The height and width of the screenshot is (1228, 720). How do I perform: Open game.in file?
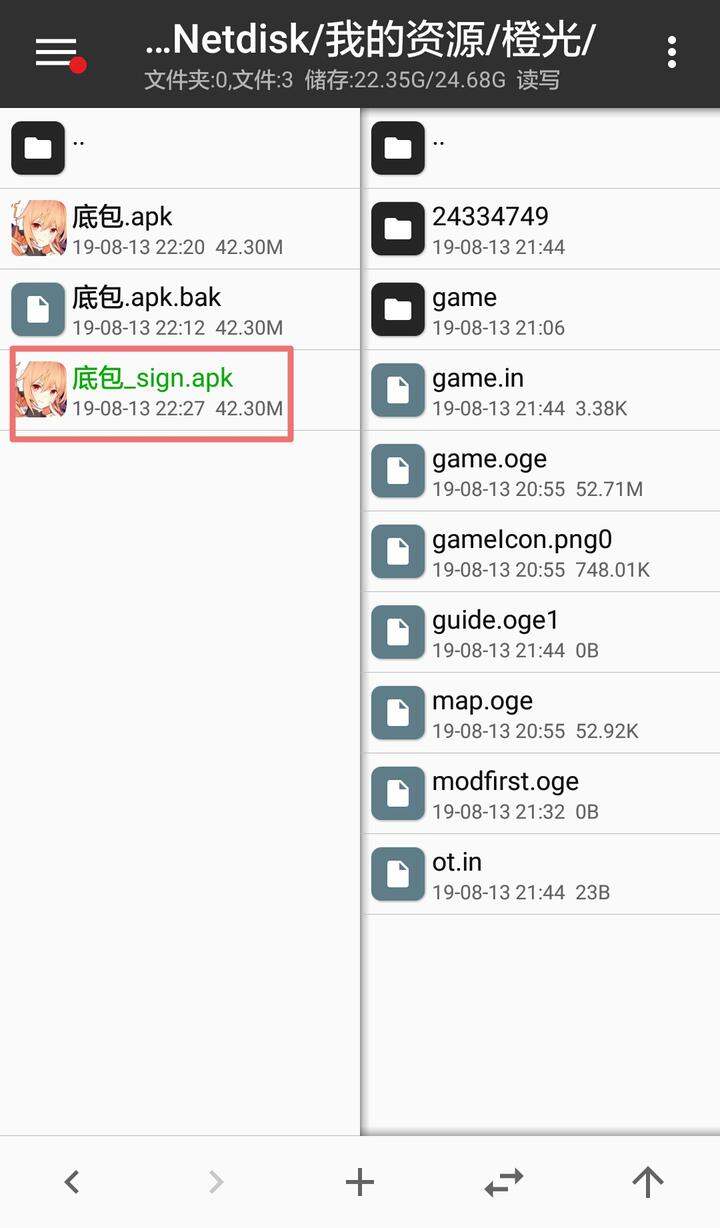(x=541, y=391)
